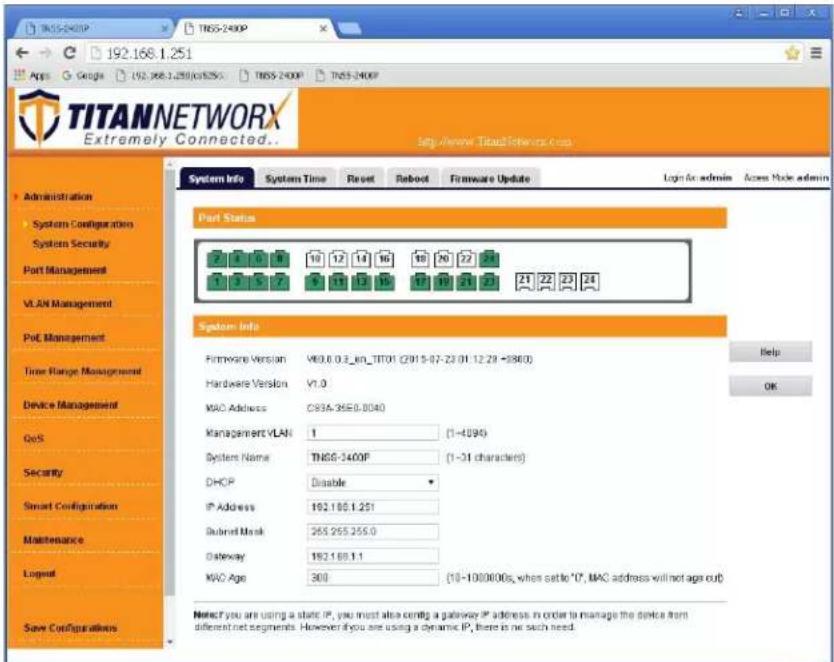
Task: Open System Configuration submenu item
Action: pyautogui.click(x=83, y=224)
